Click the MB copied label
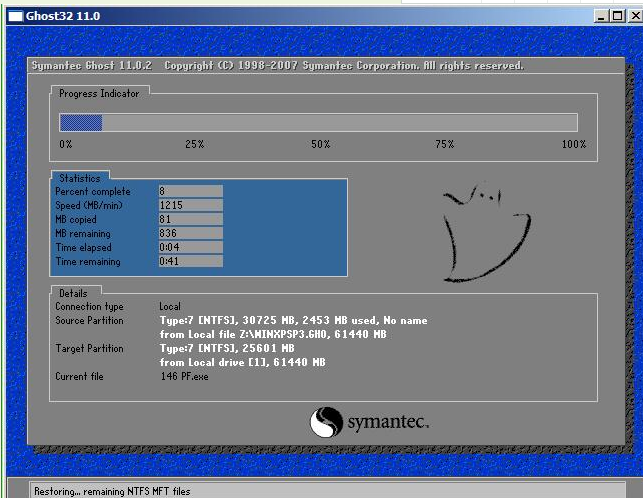This screenshot has width=643, height=498. (76, 219)
